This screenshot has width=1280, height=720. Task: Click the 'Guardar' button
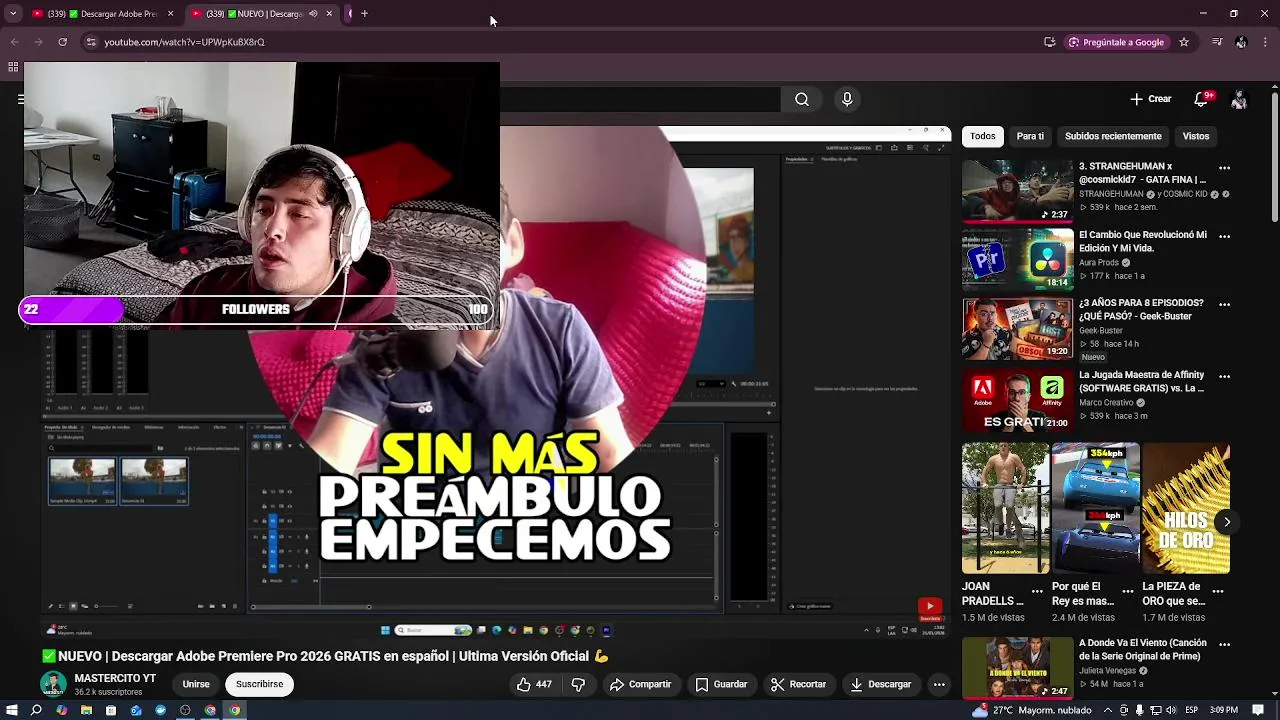[721, 684]
